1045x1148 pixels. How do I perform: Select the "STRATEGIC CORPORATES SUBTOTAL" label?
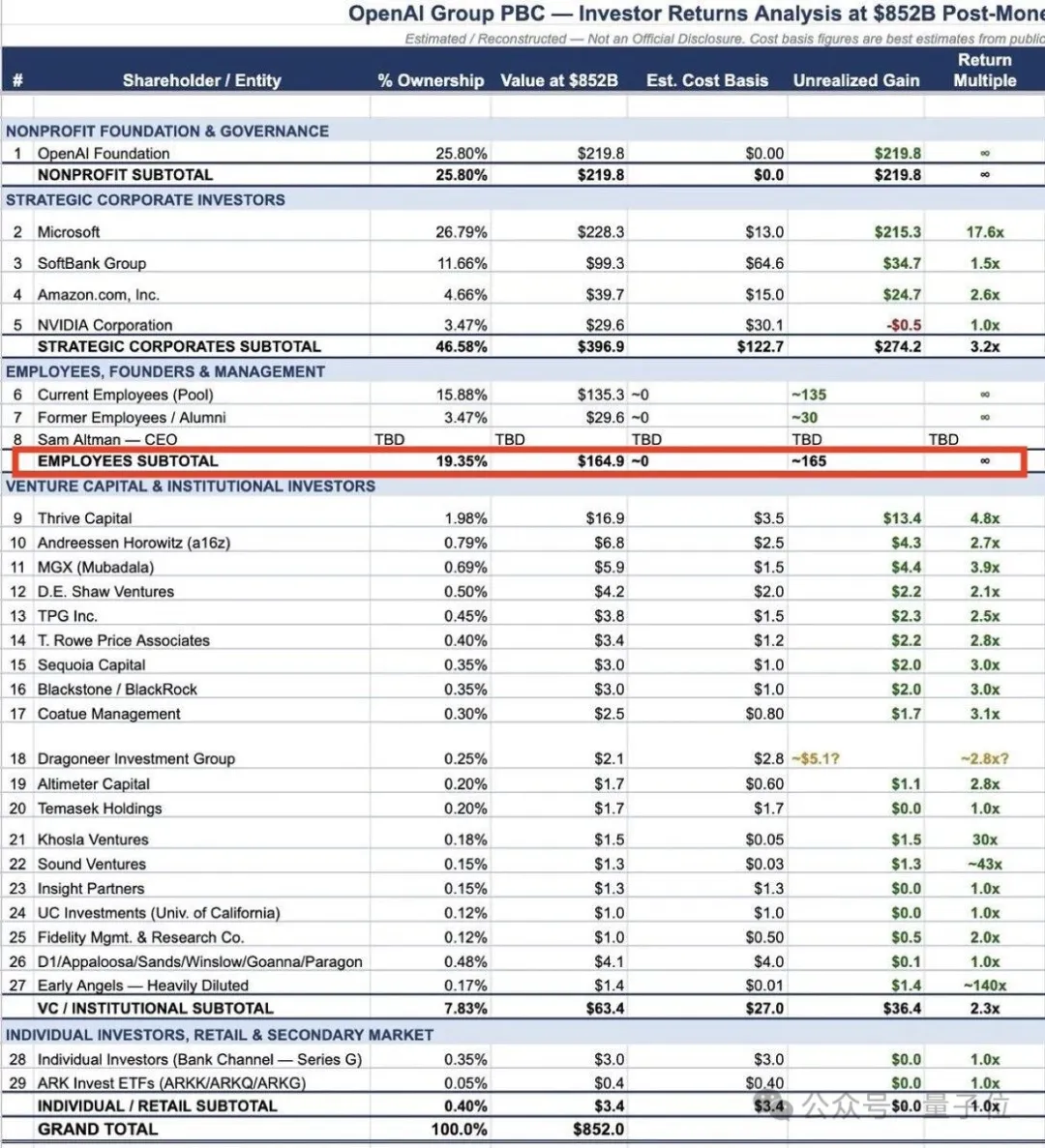point(179,346)
